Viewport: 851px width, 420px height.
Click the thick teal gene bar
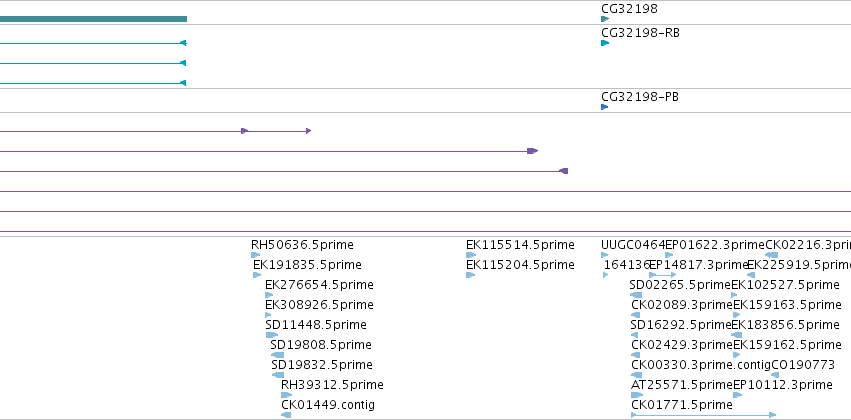pyautogui.click(x=93, y=19)
